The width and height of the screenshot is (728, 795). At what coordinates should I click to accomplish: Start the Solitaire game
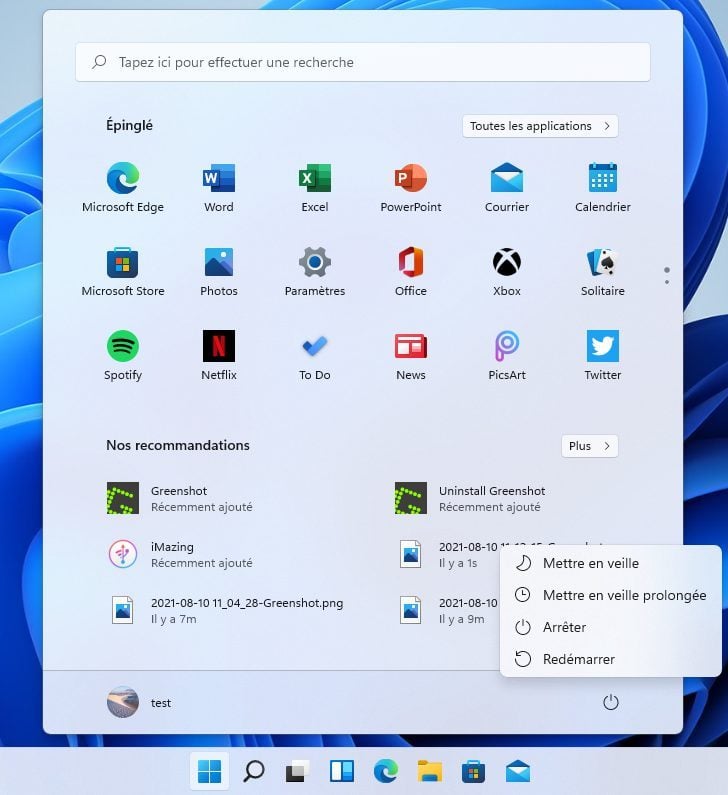pyautogui.click(x=603, y=271)
